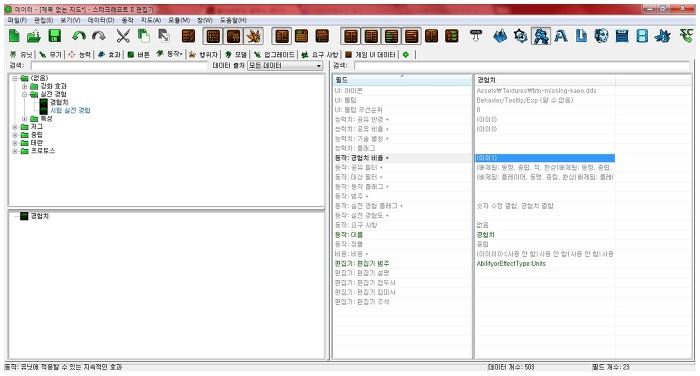Toggle the brown tree view button
Viewport: 700px width, 376px height.
[x=233, y=36]
